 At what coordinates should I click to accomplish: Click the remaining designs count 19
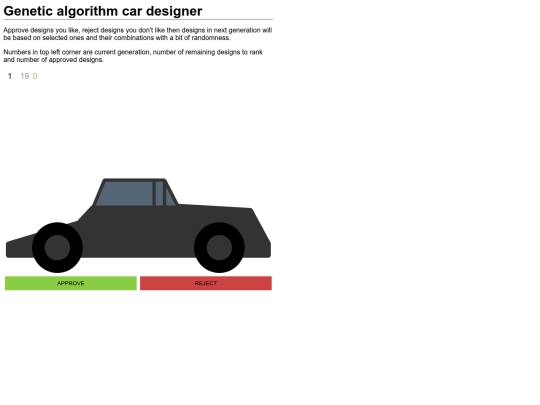pyautogui.click(x=24, y=76)
